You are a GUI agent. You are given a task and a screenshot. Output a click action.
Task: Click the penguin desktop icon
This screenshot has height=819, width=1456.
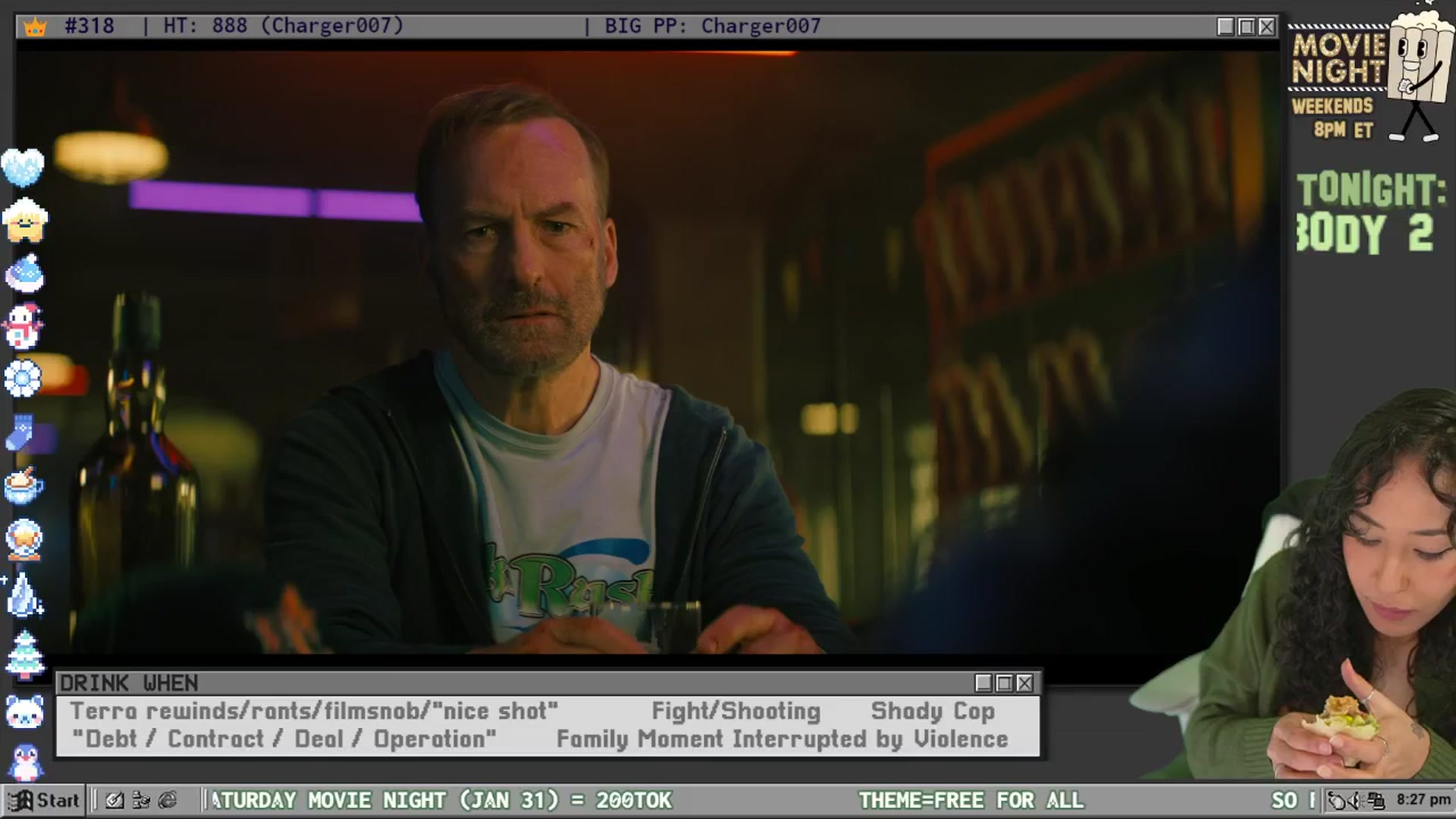pyautogui.click(x=25, y=761)
